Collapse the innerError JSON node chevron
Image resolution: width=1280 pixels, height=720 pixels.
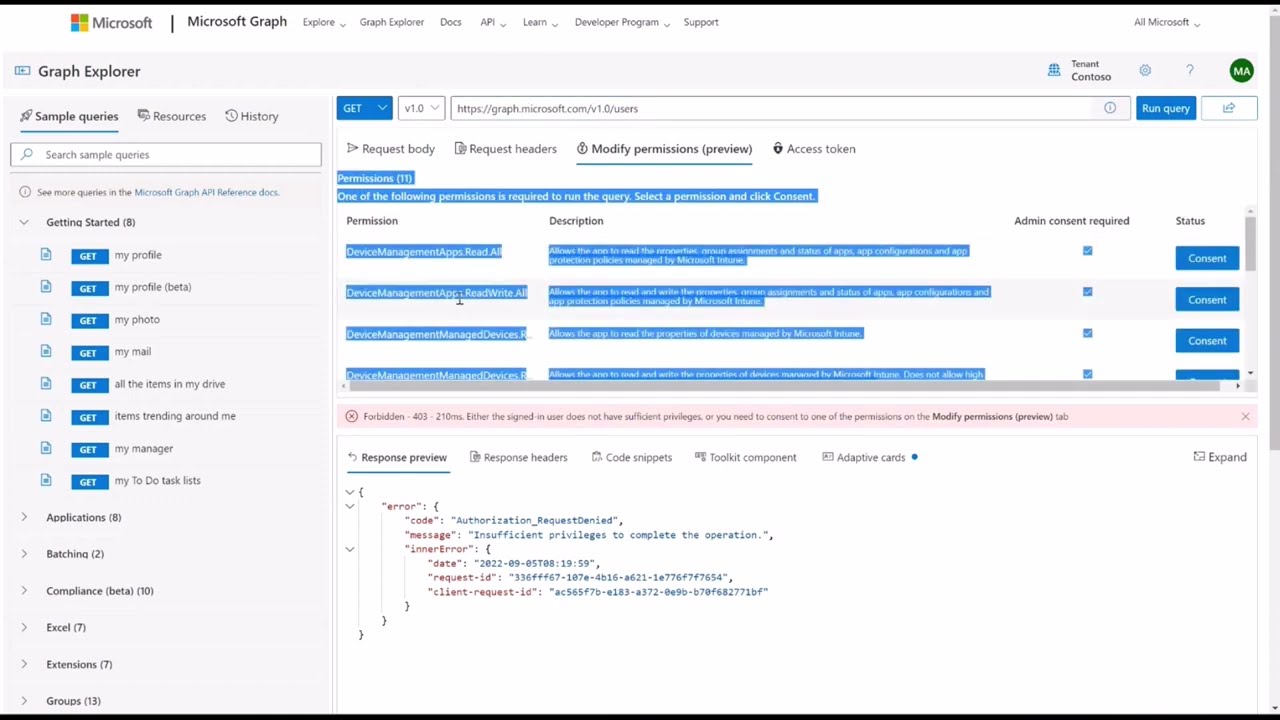point(349,549)
